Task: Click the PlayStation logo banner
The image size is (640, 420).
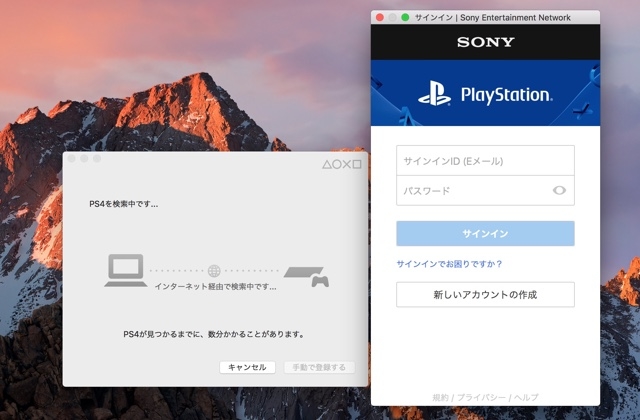Action: coord(485,94)
